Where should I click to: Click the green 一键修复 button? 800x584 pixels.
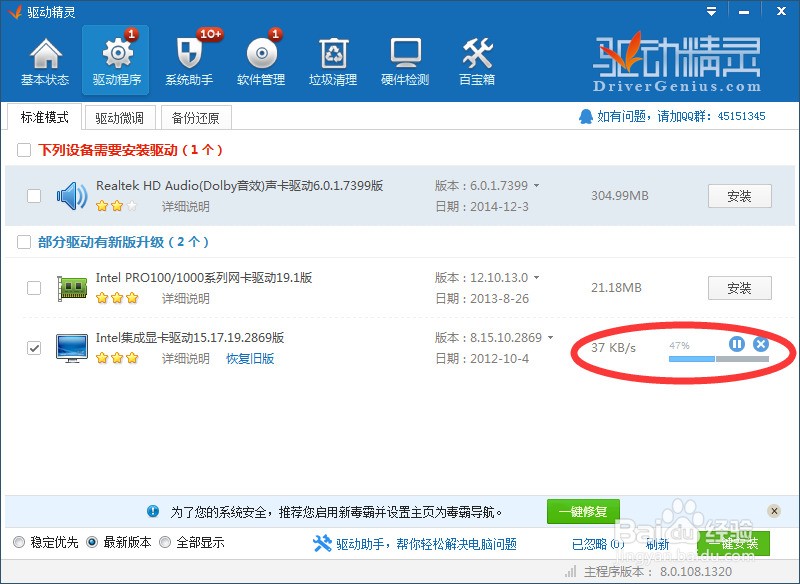(x=583, y=512)
